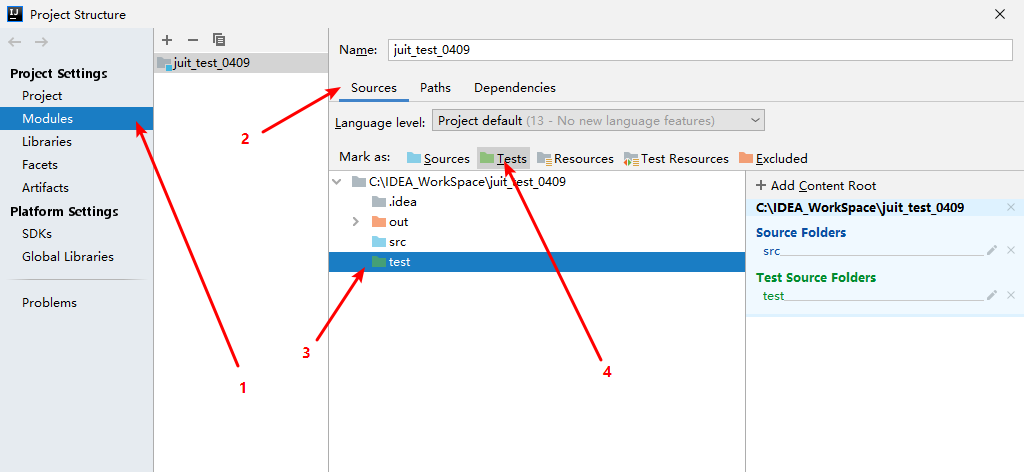Click the copy module icon
The width and height of the screenshot is (1024, 472).
coord(219,40)
